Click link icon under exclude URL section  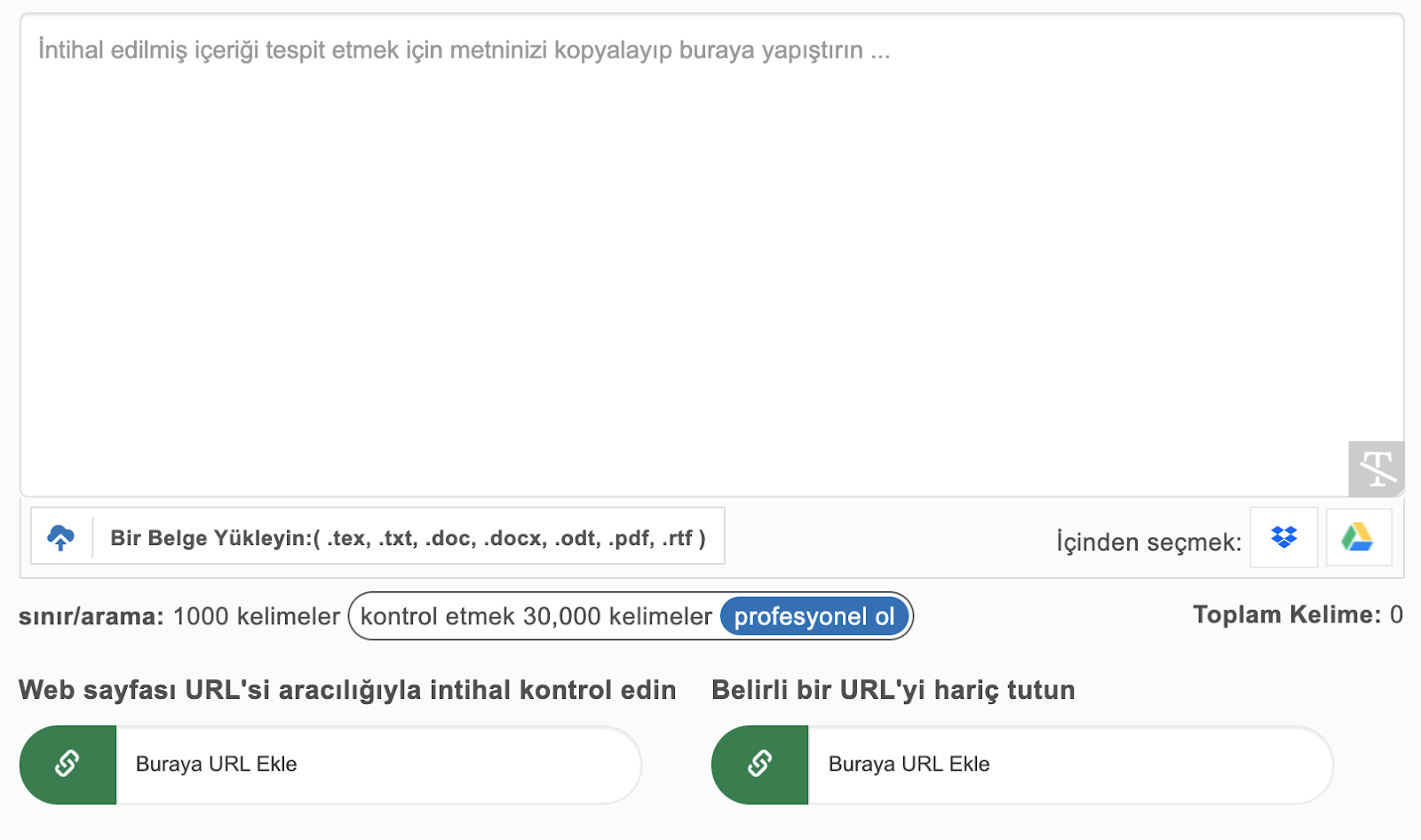tap(760, 765)
